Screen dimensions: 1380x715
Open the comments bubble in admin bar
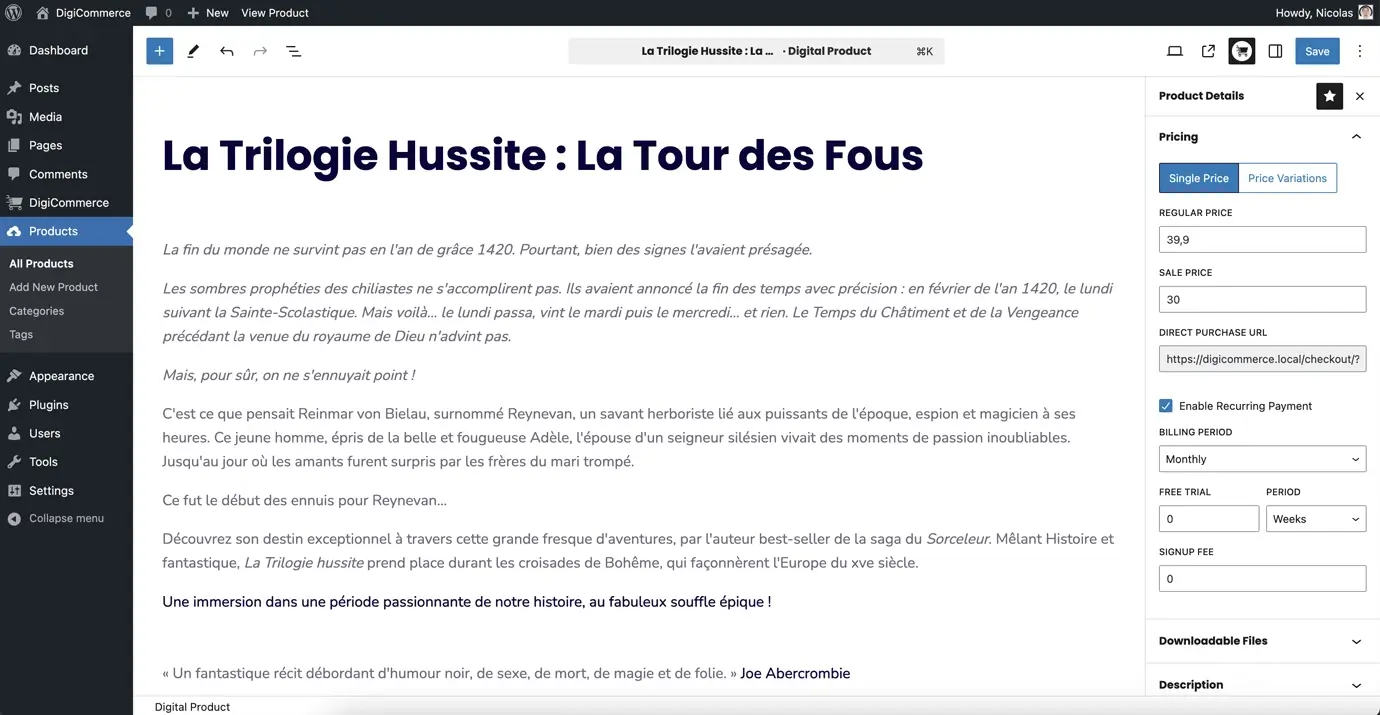pos(158,13)
